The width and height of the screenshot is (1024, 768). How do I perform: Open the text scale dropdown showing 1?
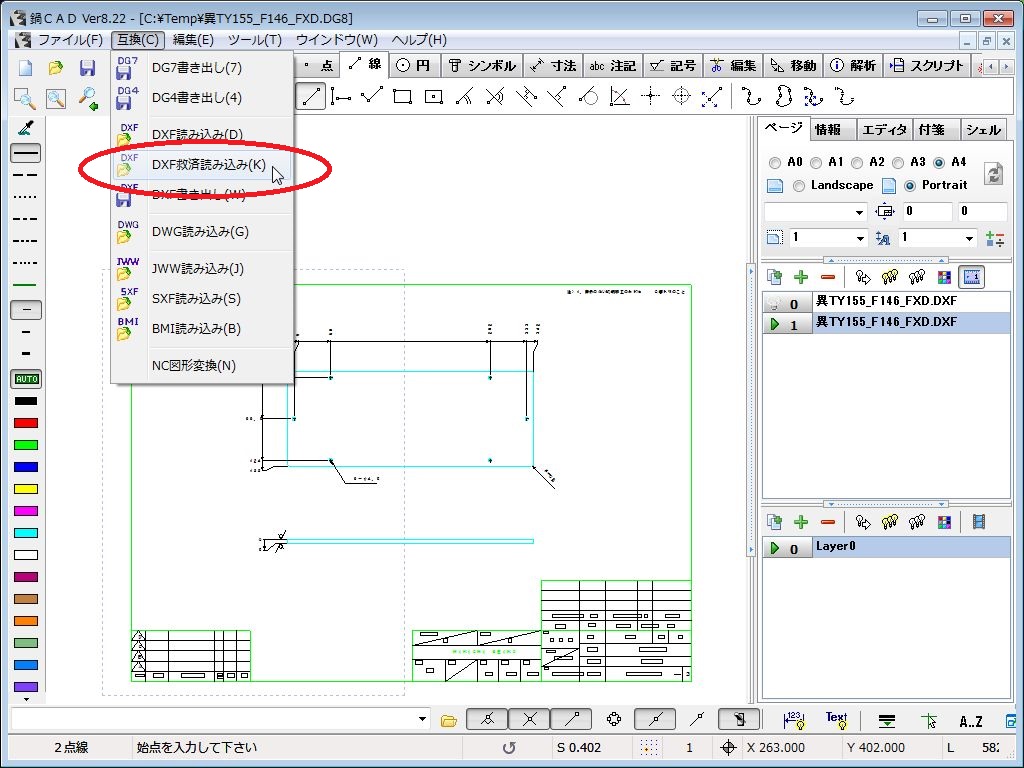(x=968, y=238)
